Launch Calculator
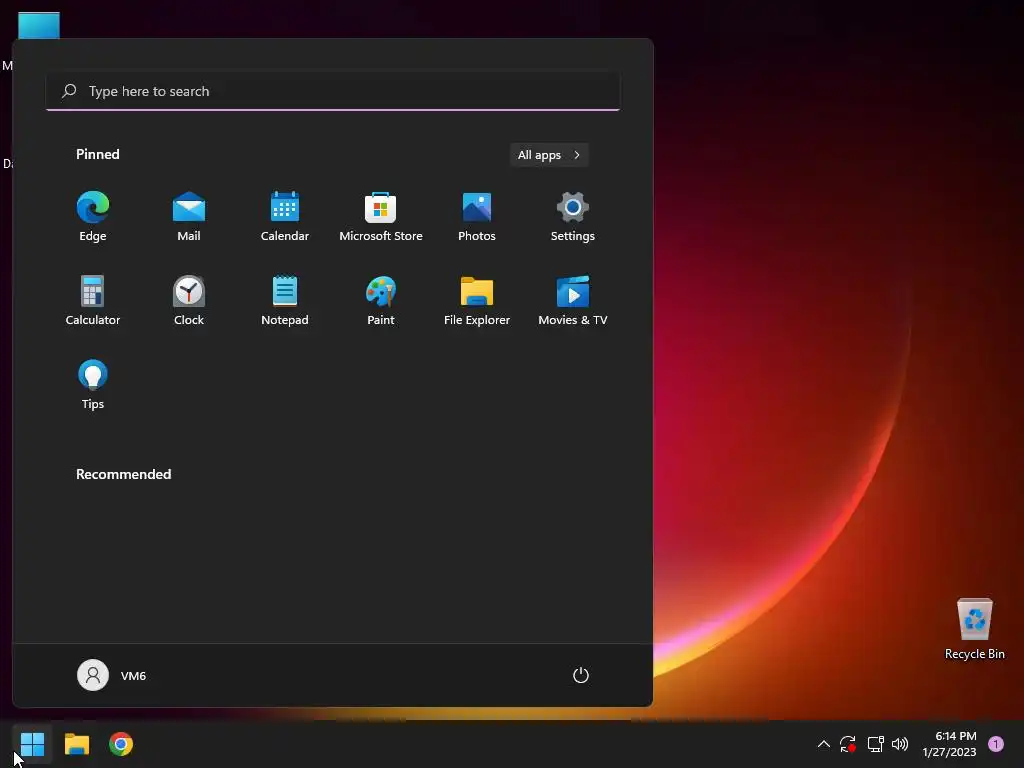This screenshot has height=768, width=1024. point(93,300)
